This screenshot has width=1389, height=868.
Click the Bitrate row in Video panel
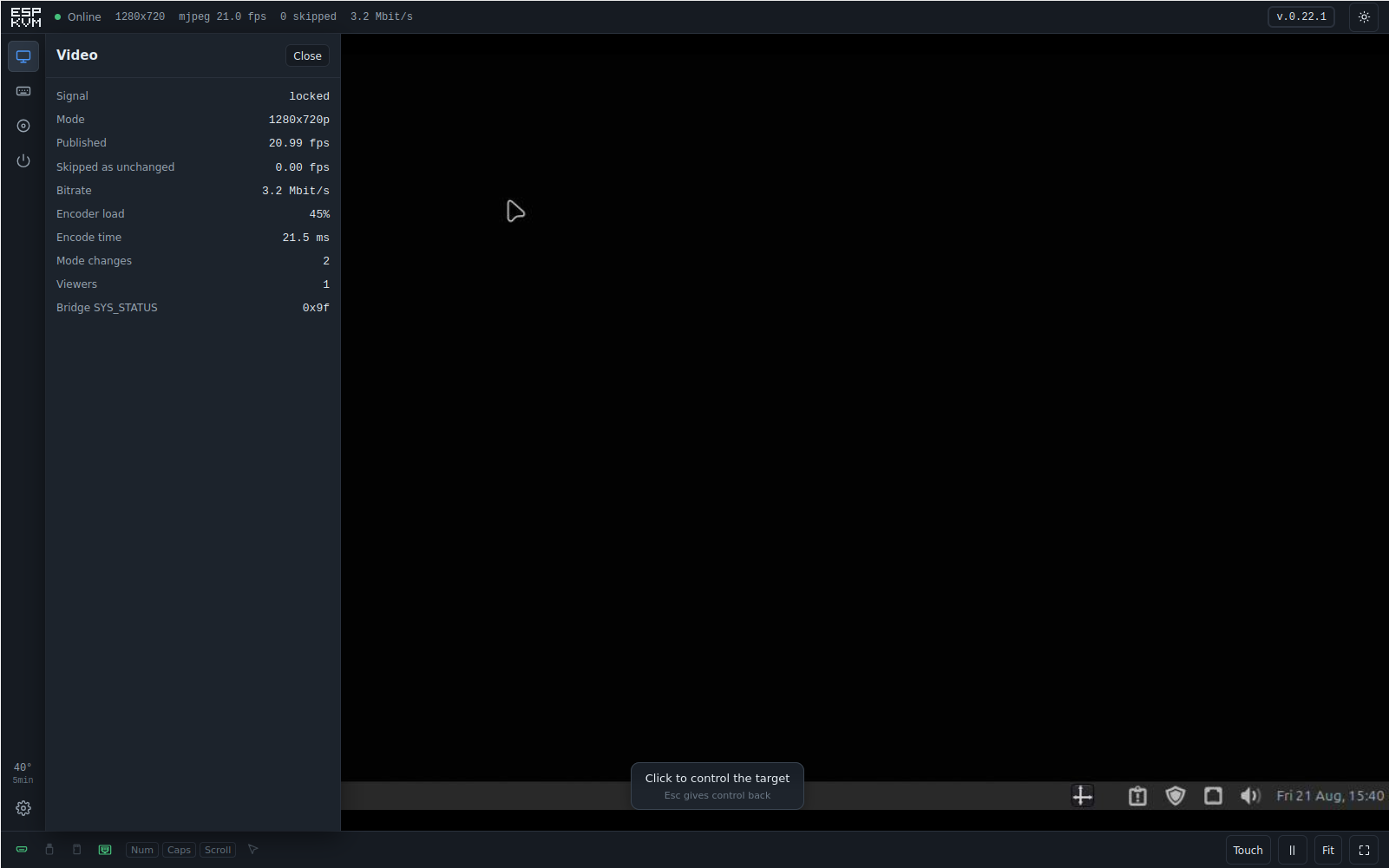193,190
